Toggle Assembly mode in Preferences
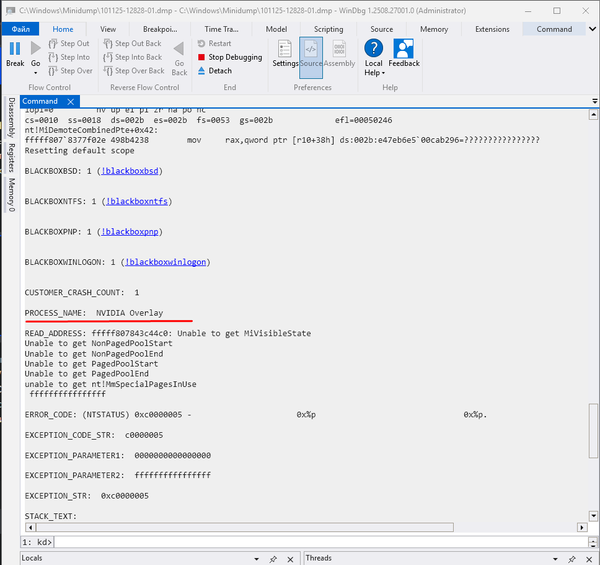 coord(339,54)
